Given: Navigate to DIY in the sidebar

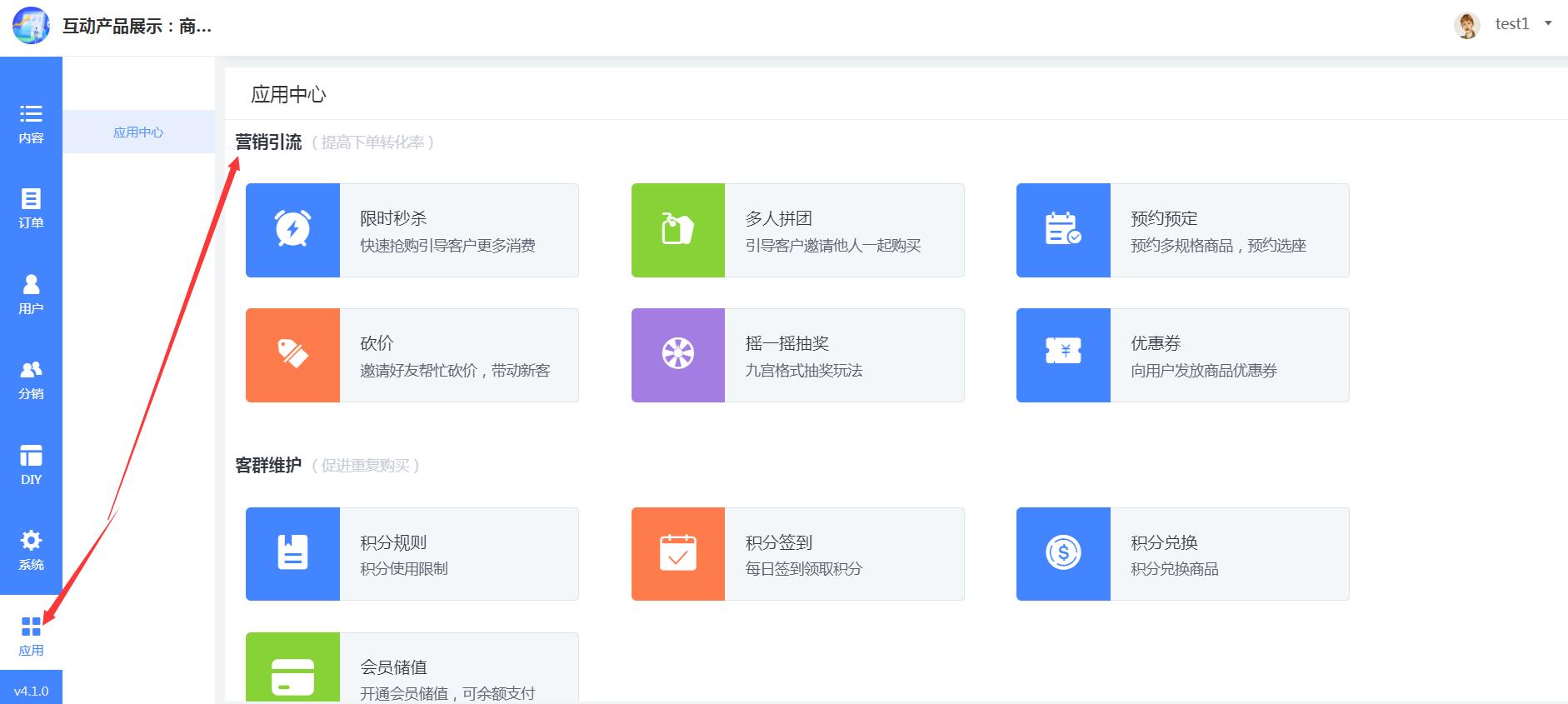Looking at the screenshot, I should [x=31, y=465].
